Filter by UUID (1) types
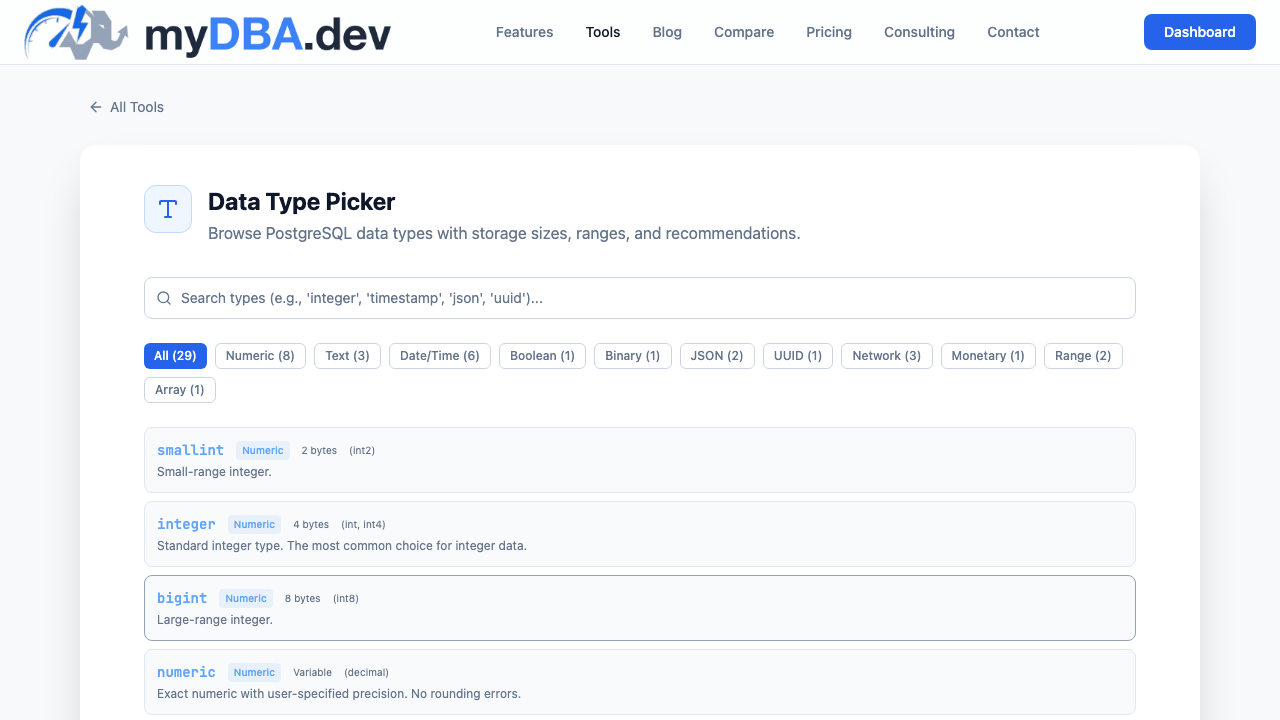Image resolution: width=1280 pixels, height=720 pixels. [x=798, y=356]
